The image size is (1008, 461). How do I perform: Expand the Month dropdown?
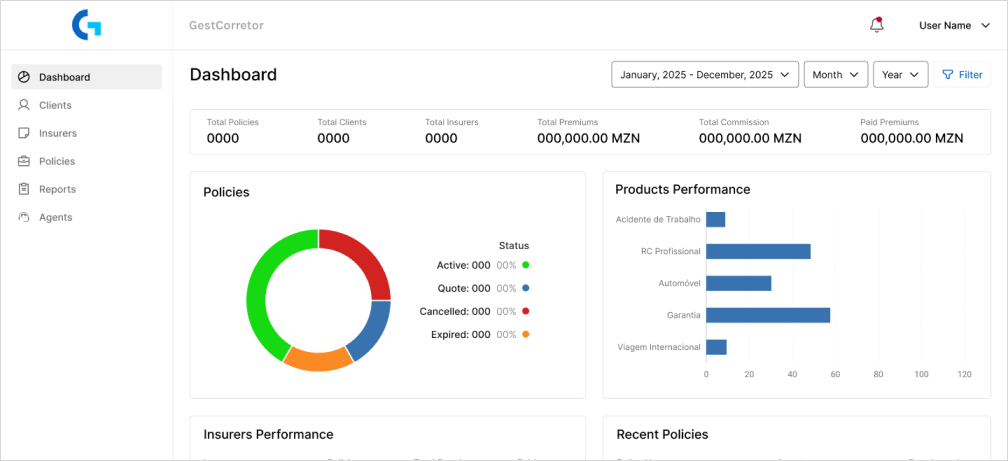point(835,75)
